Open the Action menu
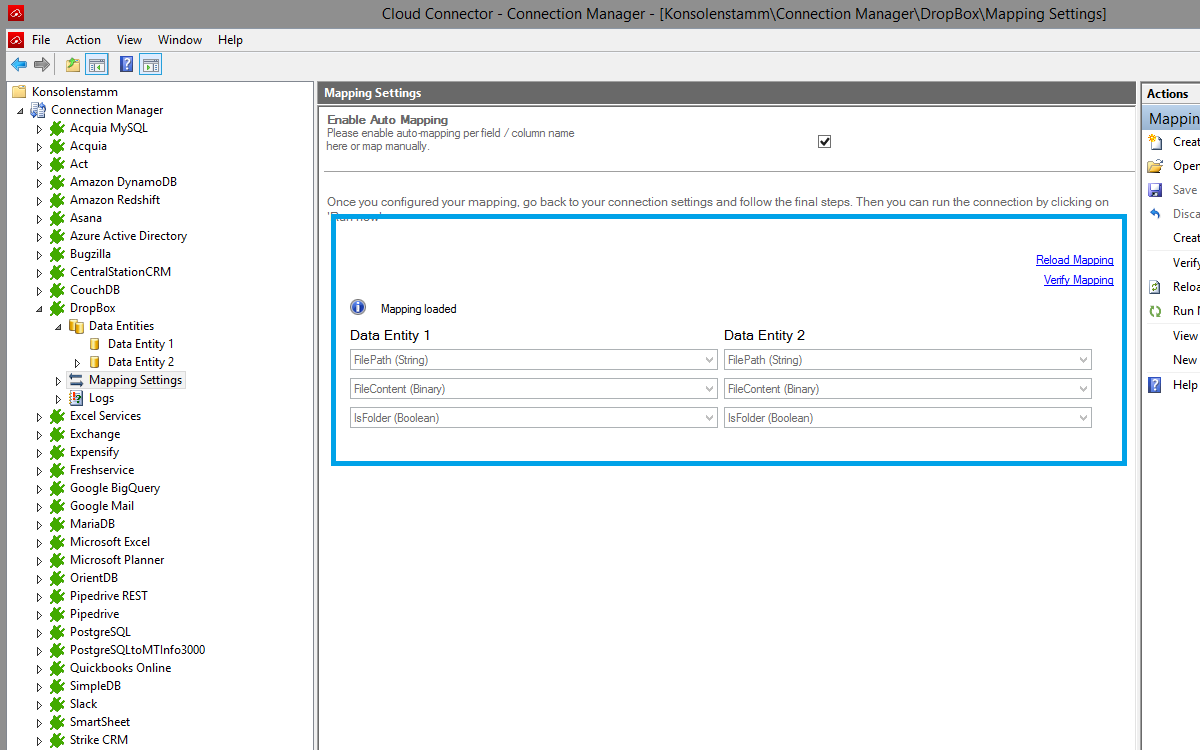Viewport: 1200px width, 750px height. (83, 40)
